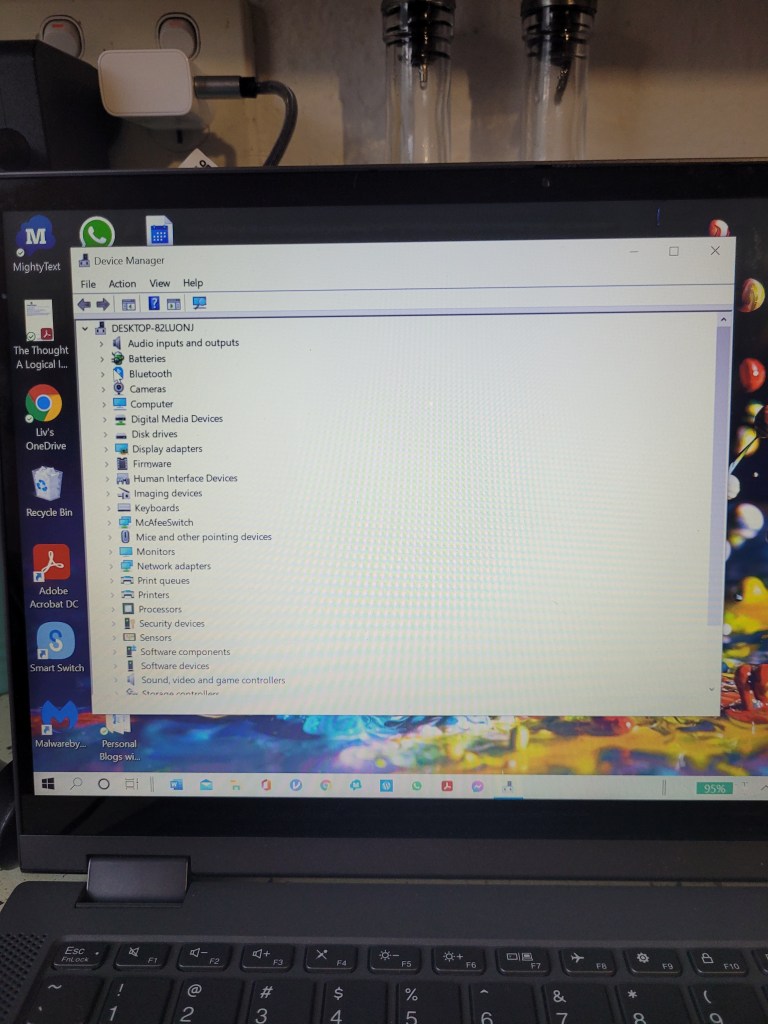Select Keyboards in the device list

click(157, 508)
